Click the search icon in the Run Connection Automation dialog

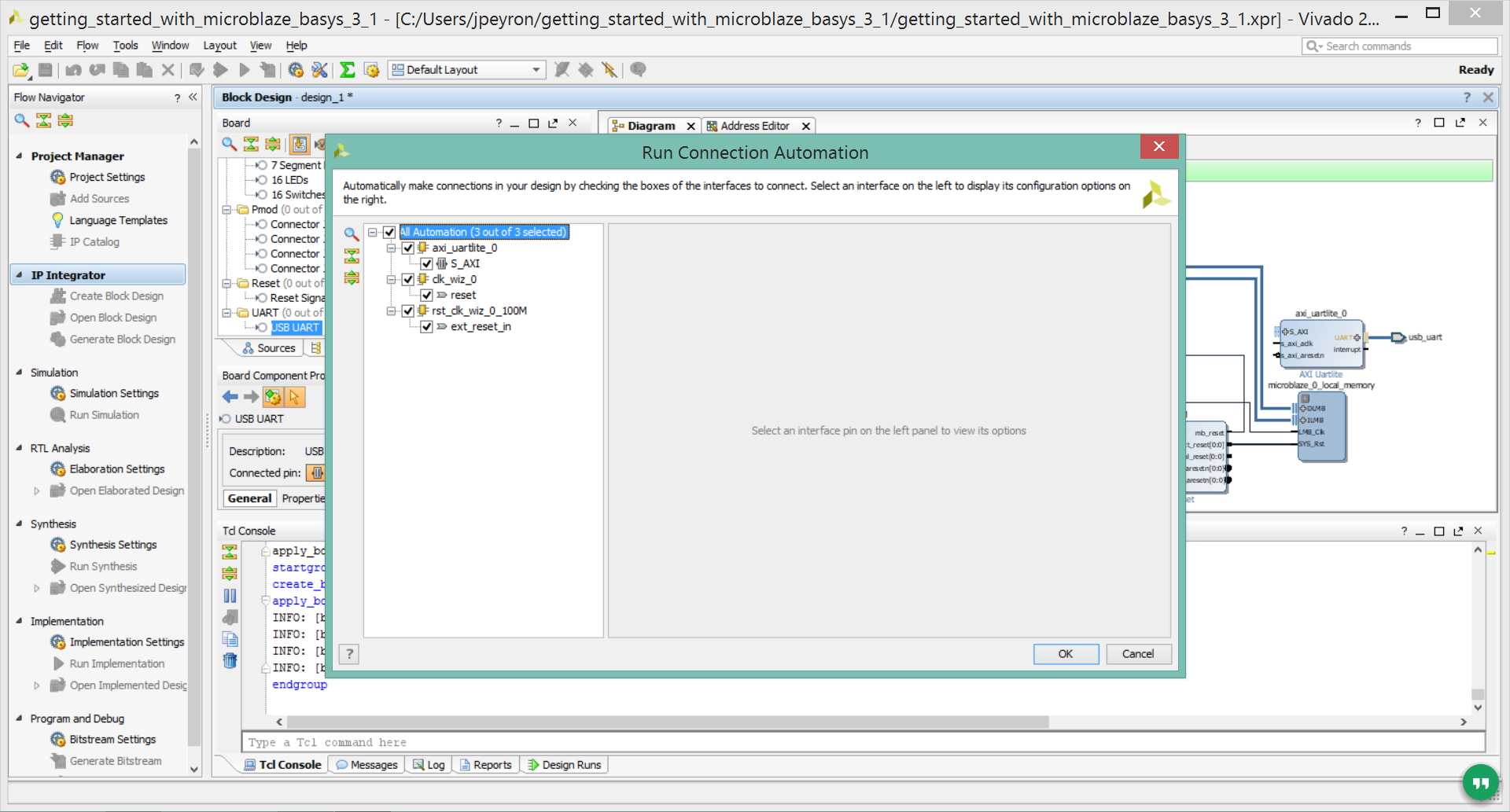pos(351,233)
